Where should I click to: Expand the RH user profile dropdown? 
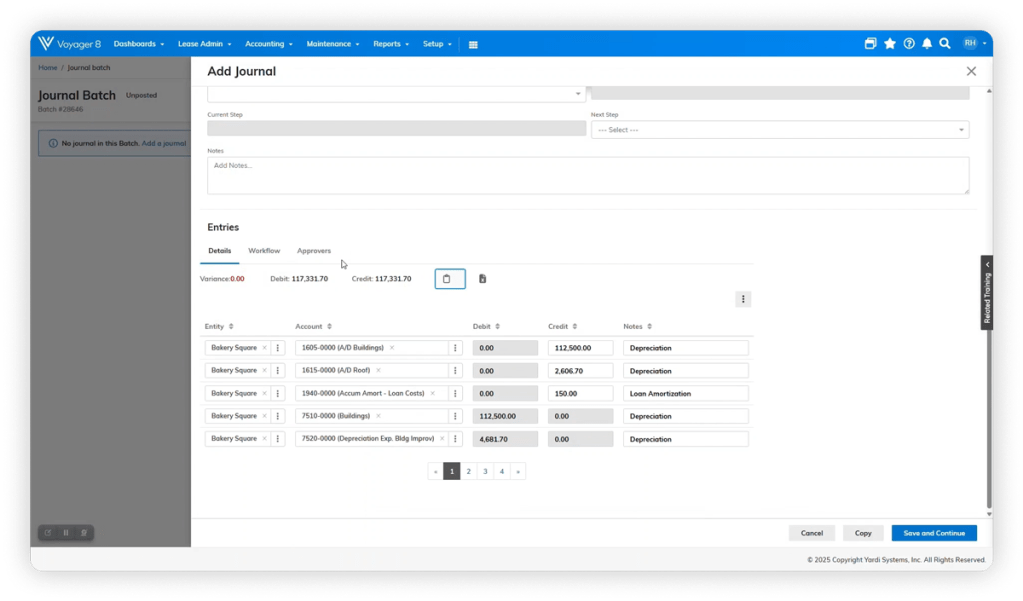tap(974, 44)
